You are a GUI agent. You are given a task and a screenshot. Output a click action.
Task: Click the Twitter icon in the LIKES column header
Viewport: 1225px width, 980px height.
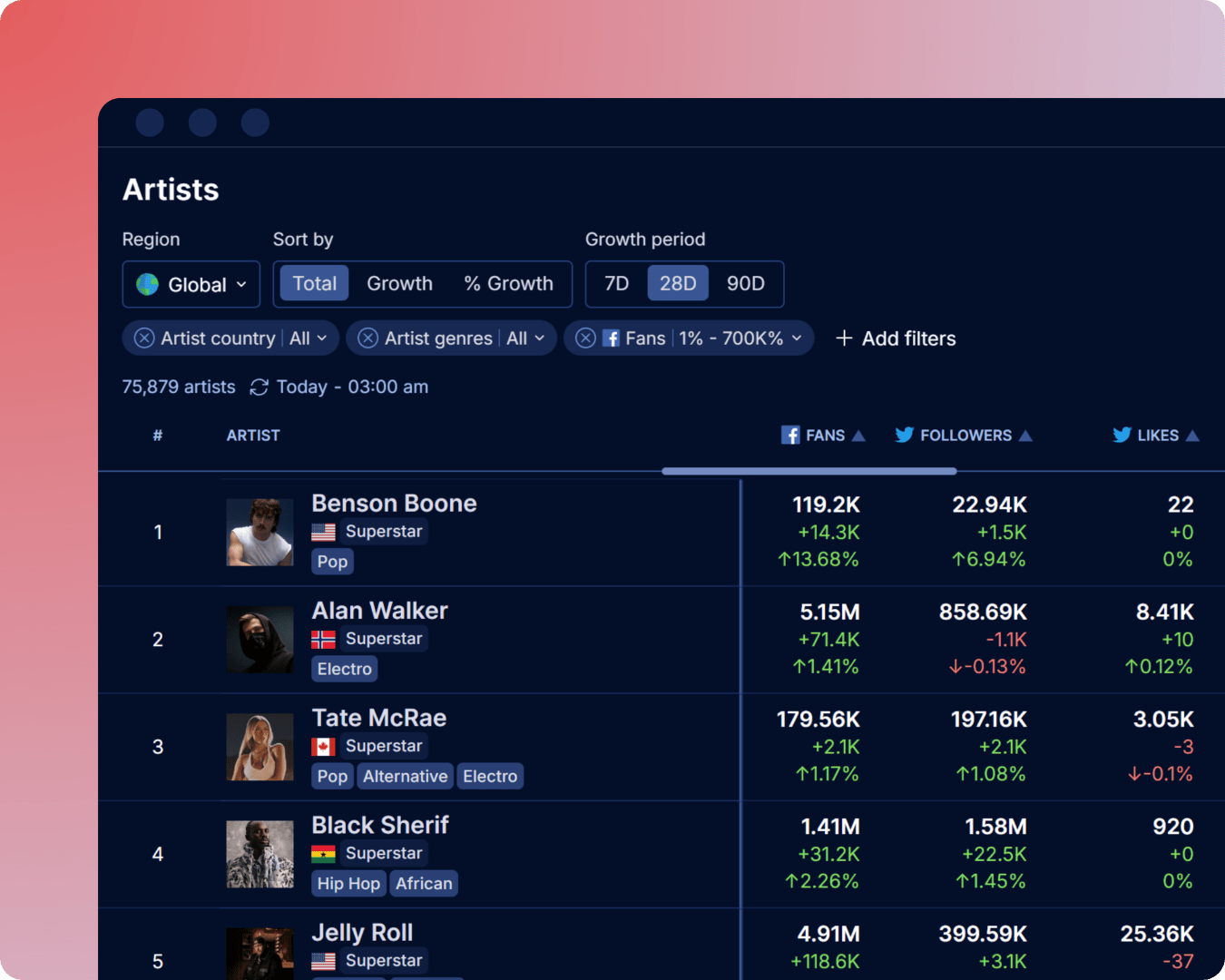[x=1122, y=435]
